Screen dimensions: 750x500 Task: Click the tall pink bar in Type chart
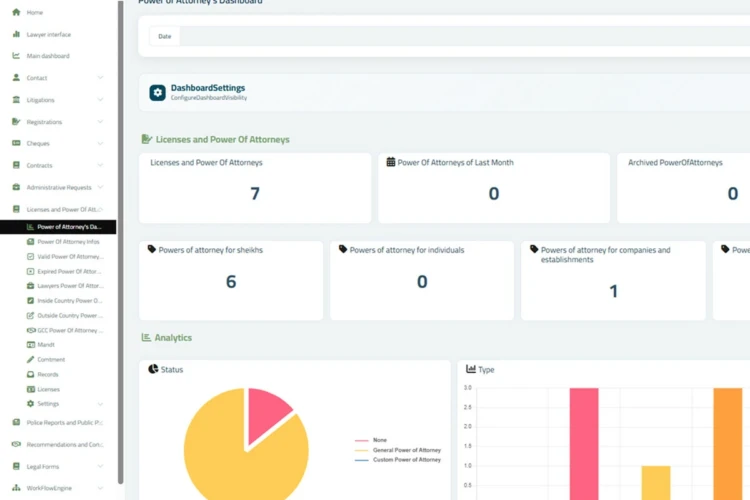tap(584, 444)
